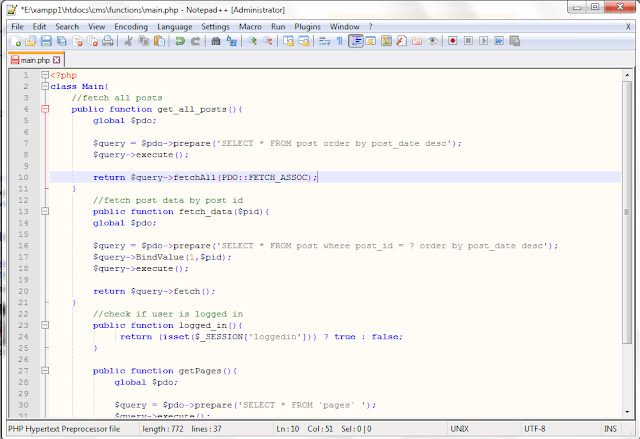Click the vertical scrollbar up arrow
Image resolution: width=640 pixels, height=439 pixels.
click(627, 75)
